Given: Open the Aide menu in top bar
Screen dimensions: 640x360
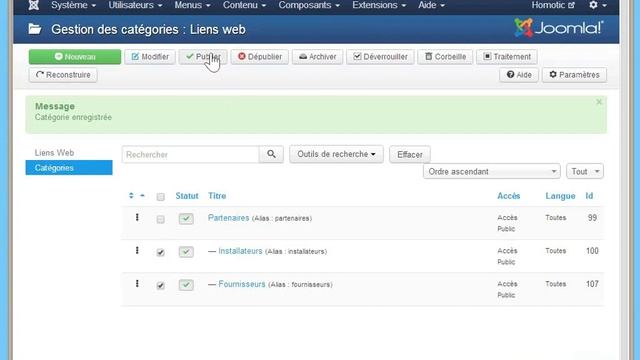Looking at the screenshot, I should coord(431,5).
